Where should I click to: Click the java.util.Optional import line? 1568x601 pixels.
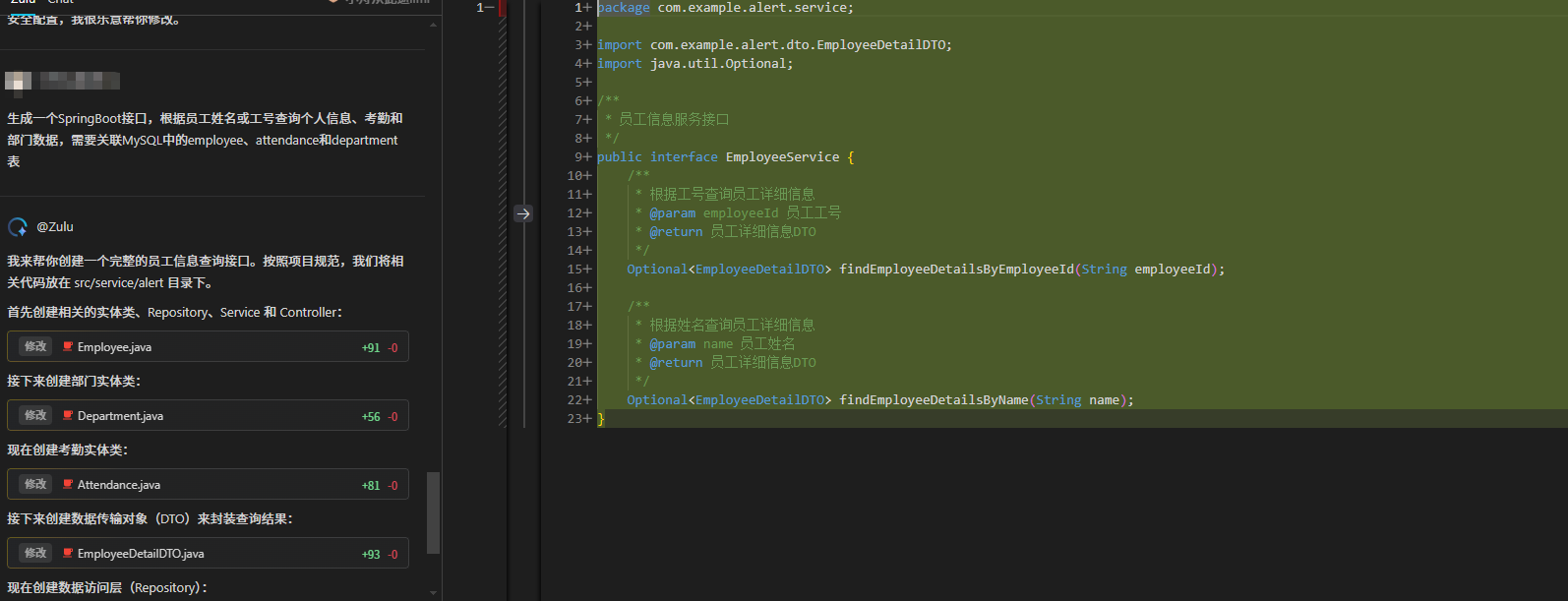pyautogui.click(x=694, y=64)
